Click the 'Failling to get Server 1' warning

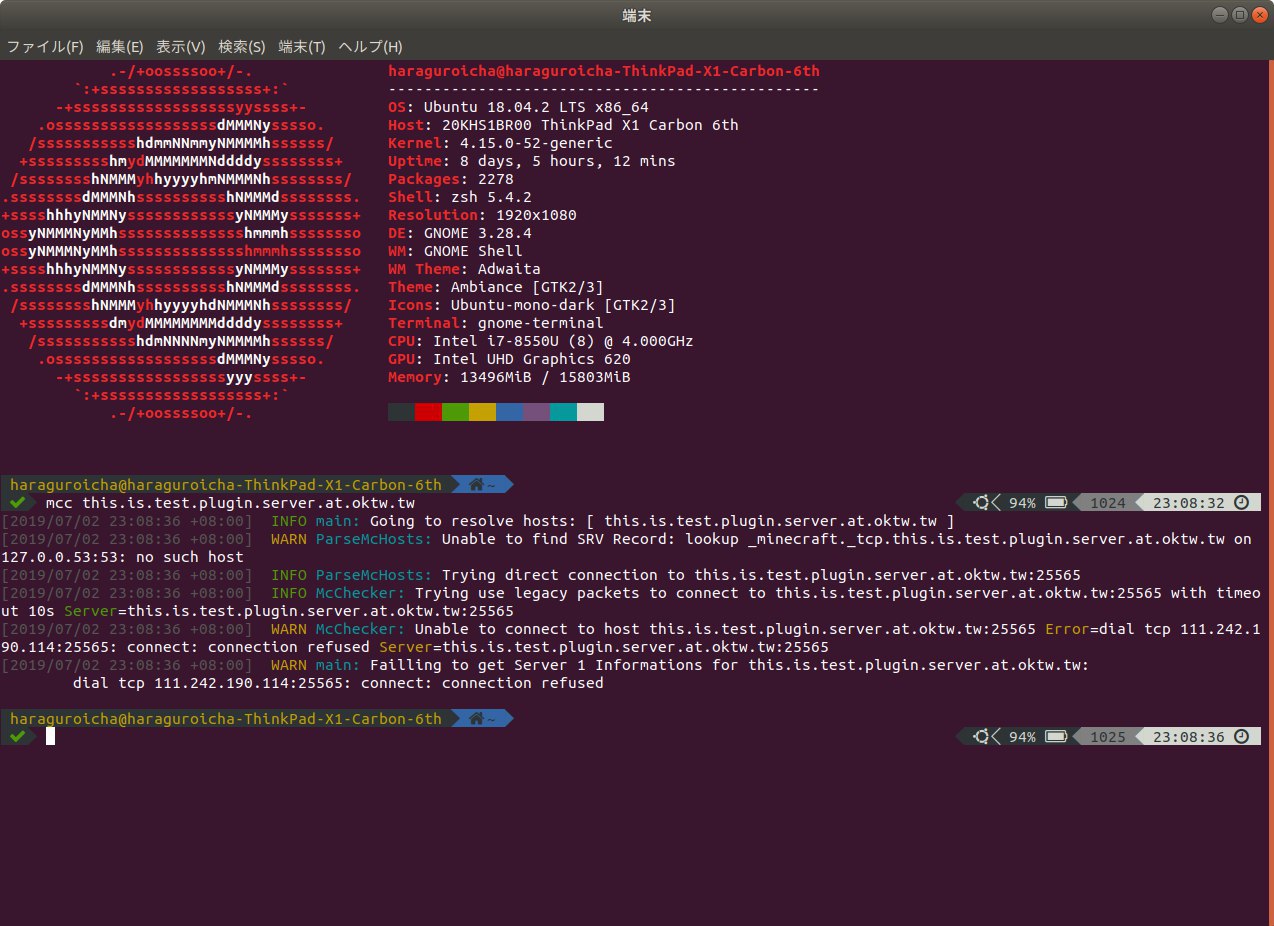[x=545, y=665]
